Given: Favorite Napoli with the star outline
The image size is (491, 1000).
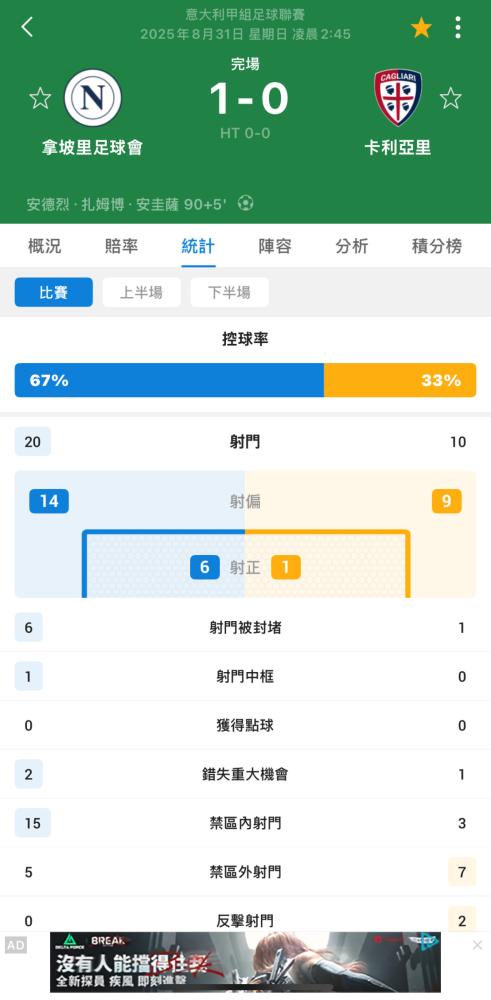Looking at the screenshot, I should pyautogui.click(x=40, y=98).
